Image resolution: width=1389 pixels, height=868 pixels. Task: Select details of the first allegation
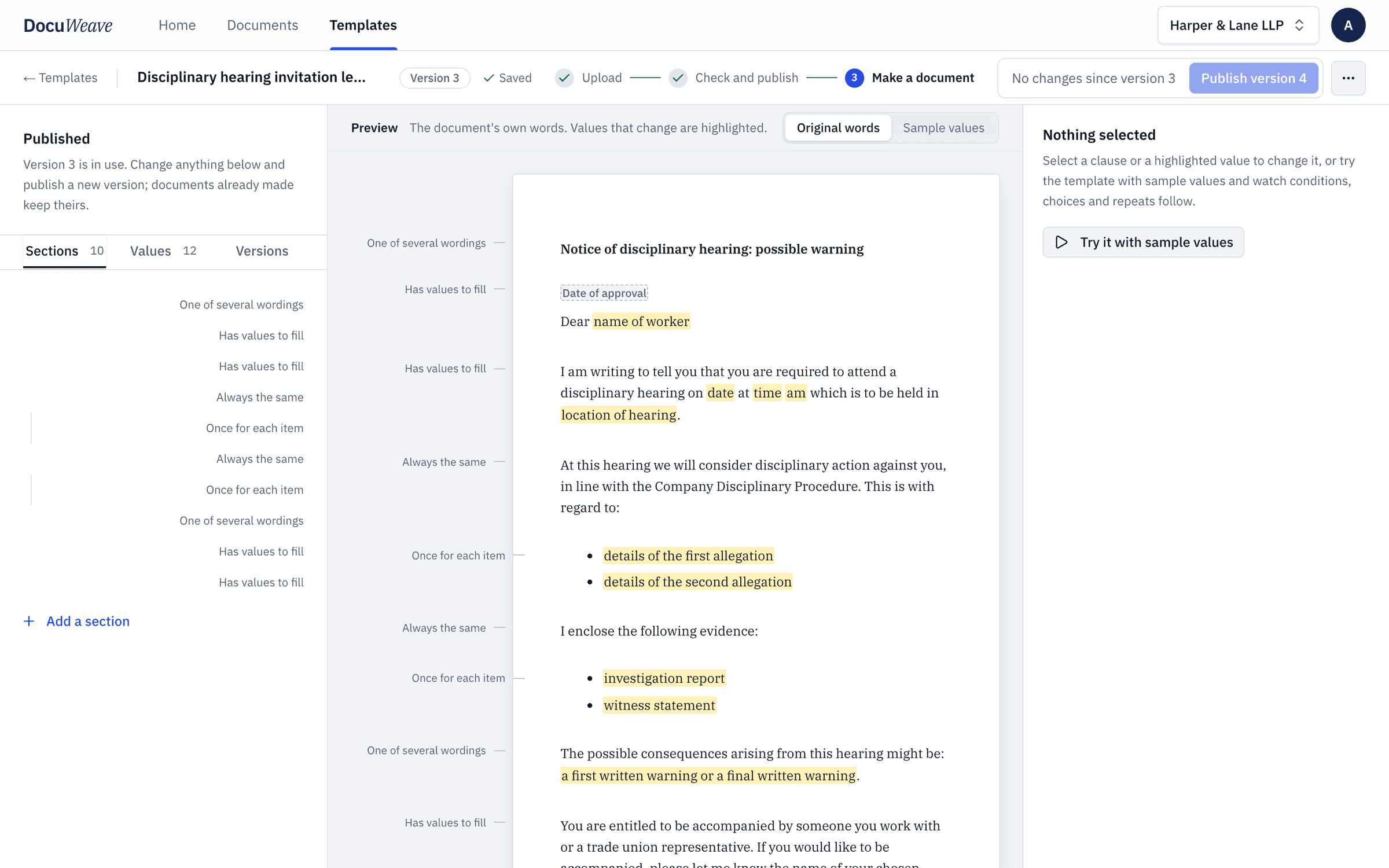pyautogui.click(x=688, y=556)
